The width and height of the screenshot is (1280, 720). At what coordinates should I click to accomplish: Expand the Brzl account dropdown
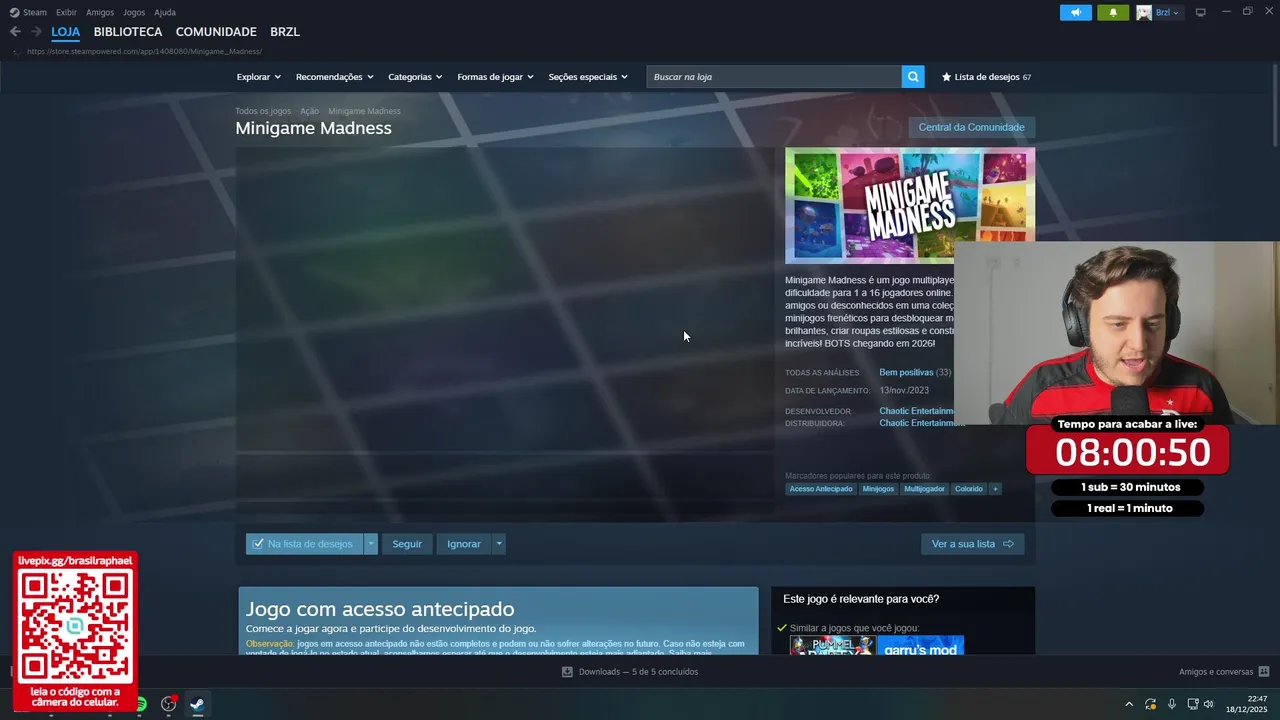coord(1176,13)
